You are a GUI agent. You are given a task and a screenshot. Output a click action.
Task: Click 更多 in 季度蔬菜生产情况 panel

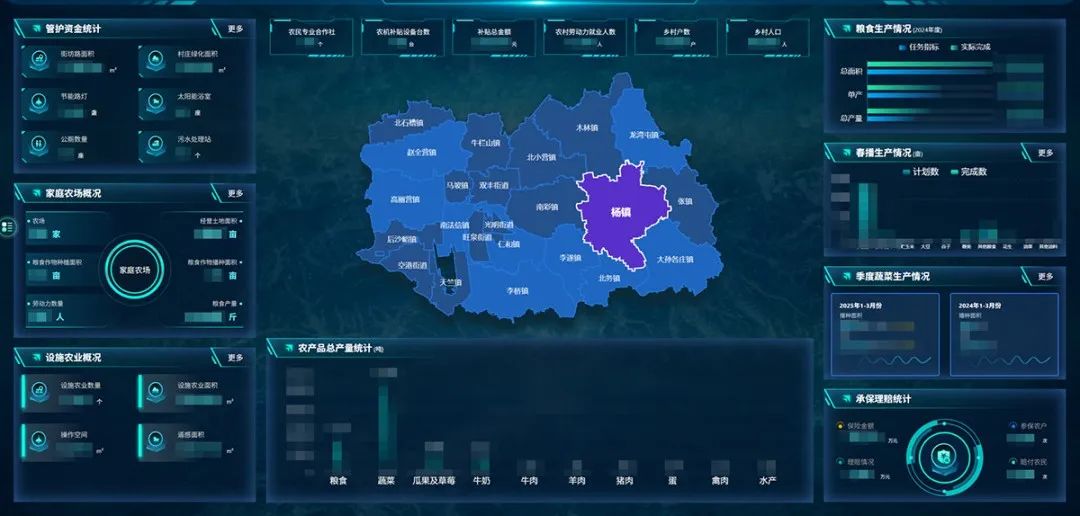pyautogui.click(x=1045, y=276)
